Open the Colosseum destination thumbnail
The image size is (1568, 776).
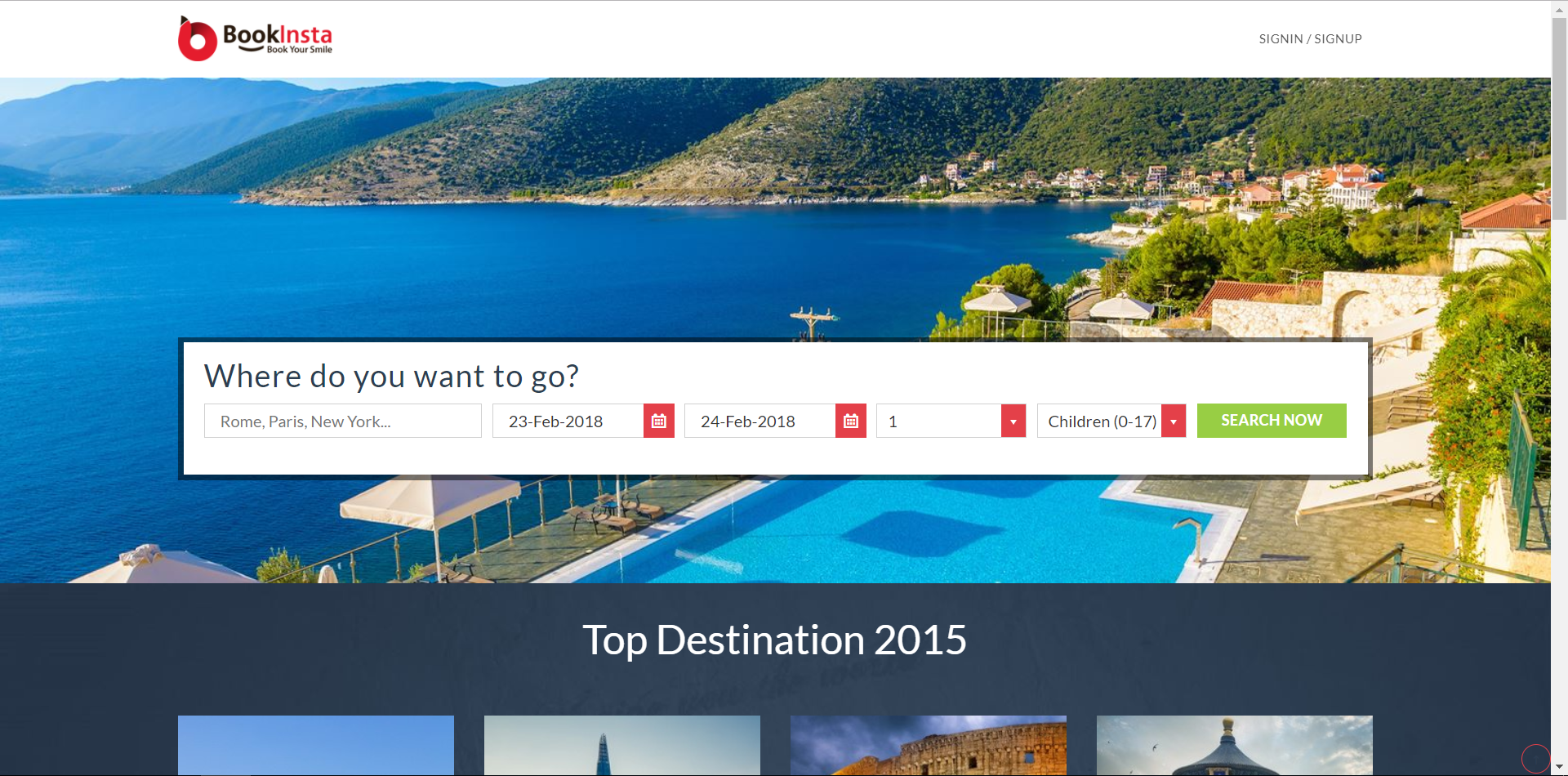point(929,745)
